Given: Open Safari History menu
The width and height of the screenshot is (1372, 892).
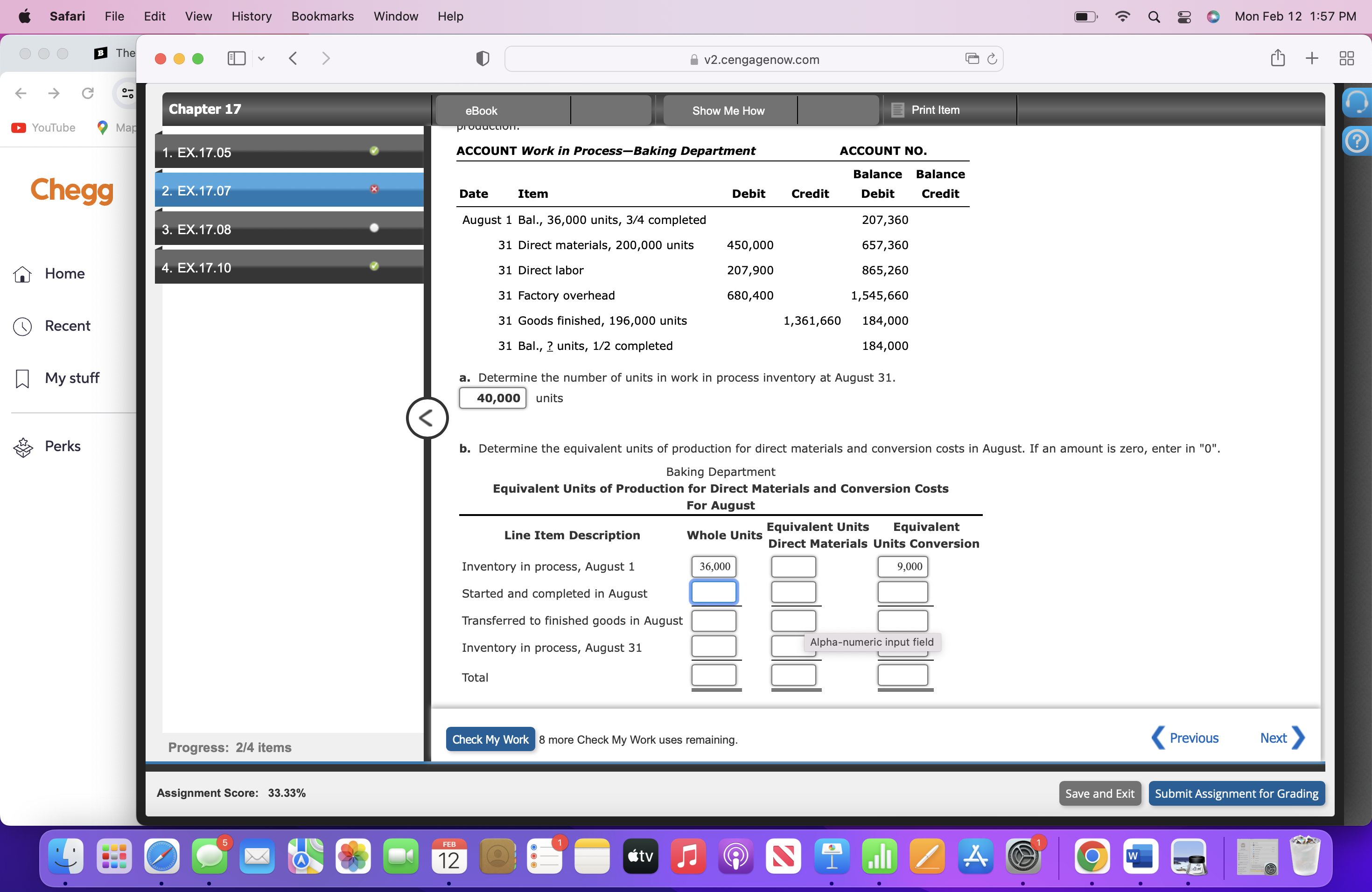Looking at the screenshot, I should [x=251, y=16].
